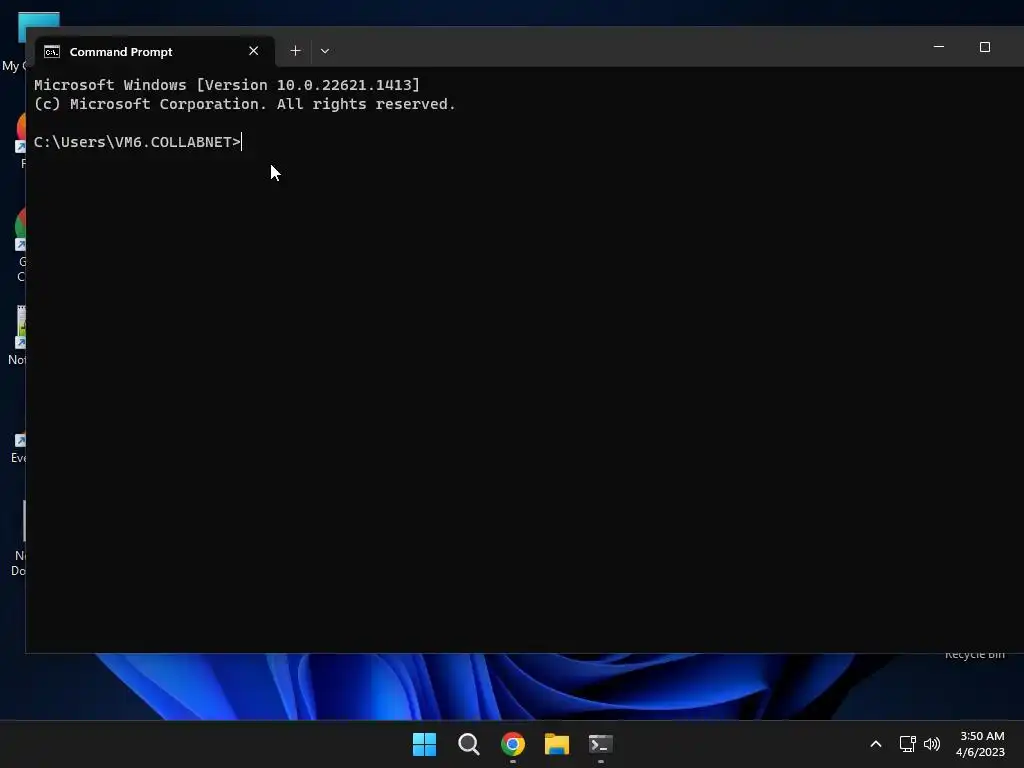Open the network status tray icon
Viewport: 1024px width, 768px height.
(907, 744)
